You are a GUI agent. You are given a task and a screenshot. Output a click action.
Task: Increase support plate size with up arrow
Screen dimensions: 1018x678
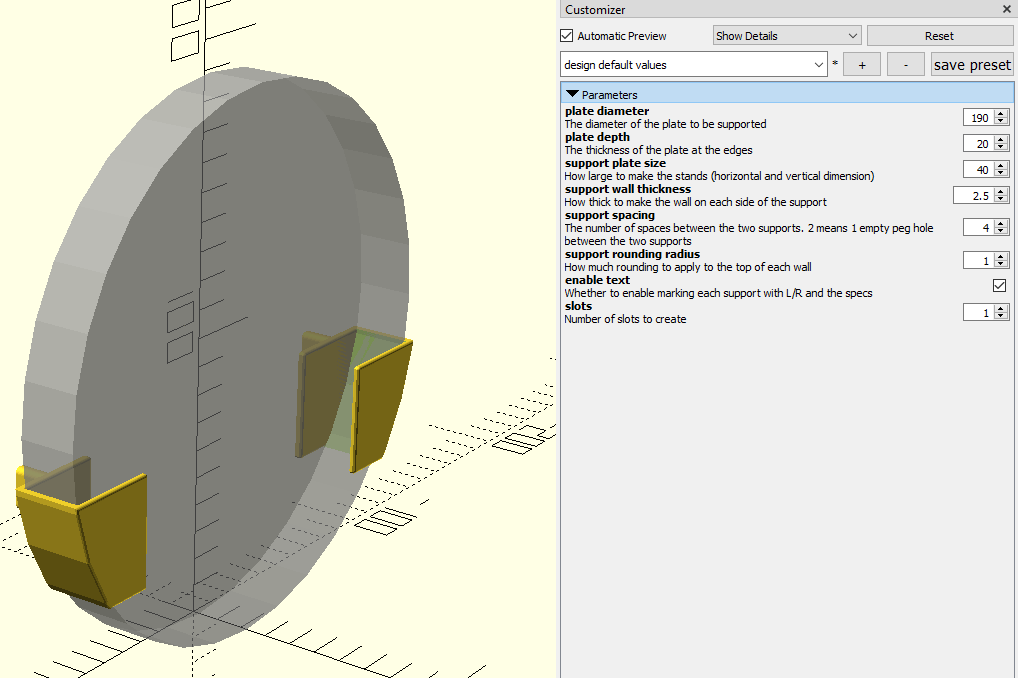(x=1001, y=166)
